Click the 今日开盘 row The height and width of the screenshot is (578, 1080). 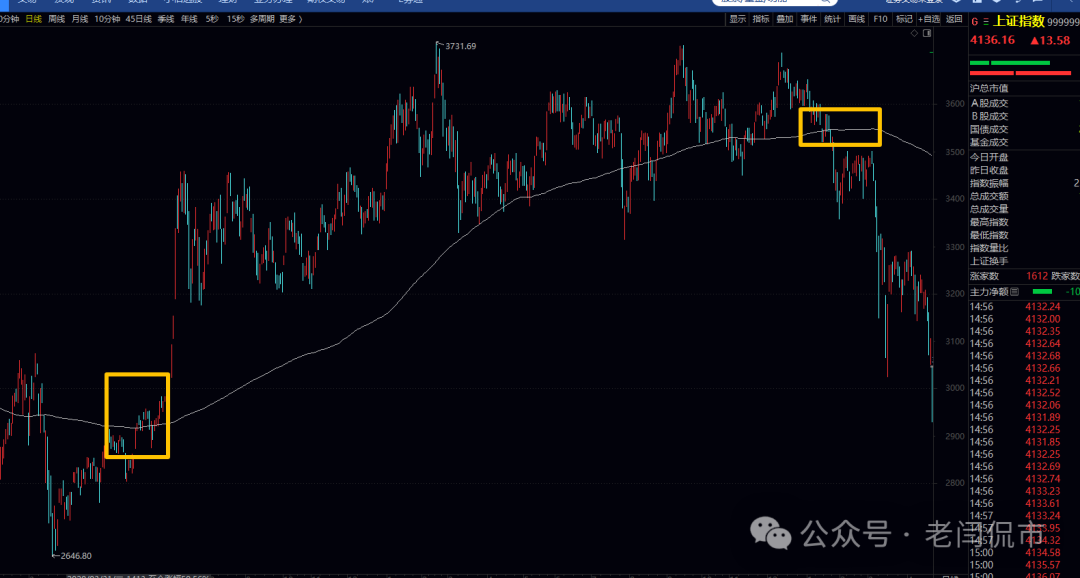pos(1024,157)
